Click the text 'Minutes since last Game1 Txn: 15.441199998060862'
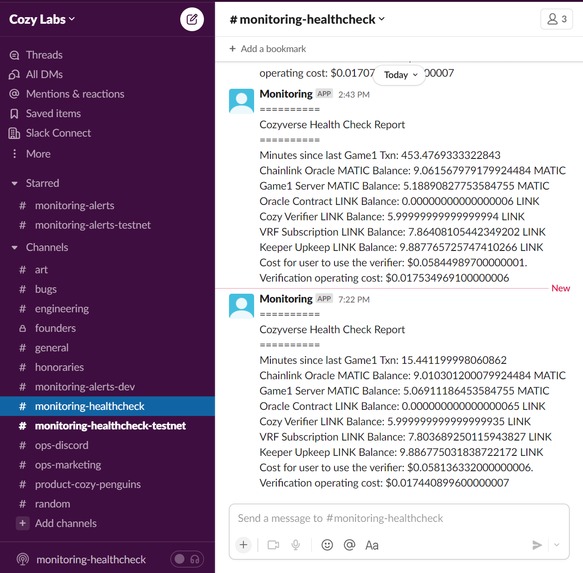The width and height of the screenshot is (583, 573). pyautogui.click(x=383, y=360)
